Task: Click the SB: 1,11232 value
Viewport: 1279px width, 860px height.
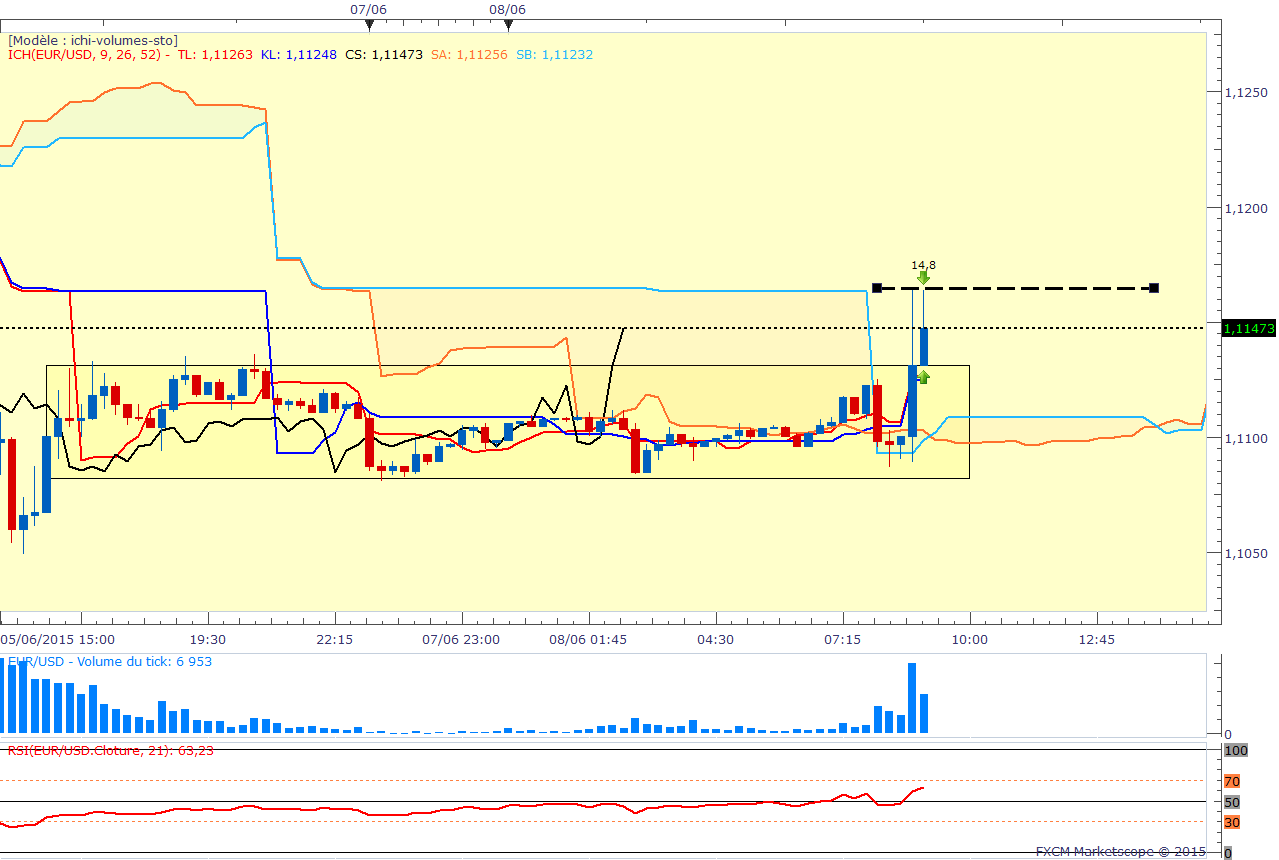Action: point(555,55)
